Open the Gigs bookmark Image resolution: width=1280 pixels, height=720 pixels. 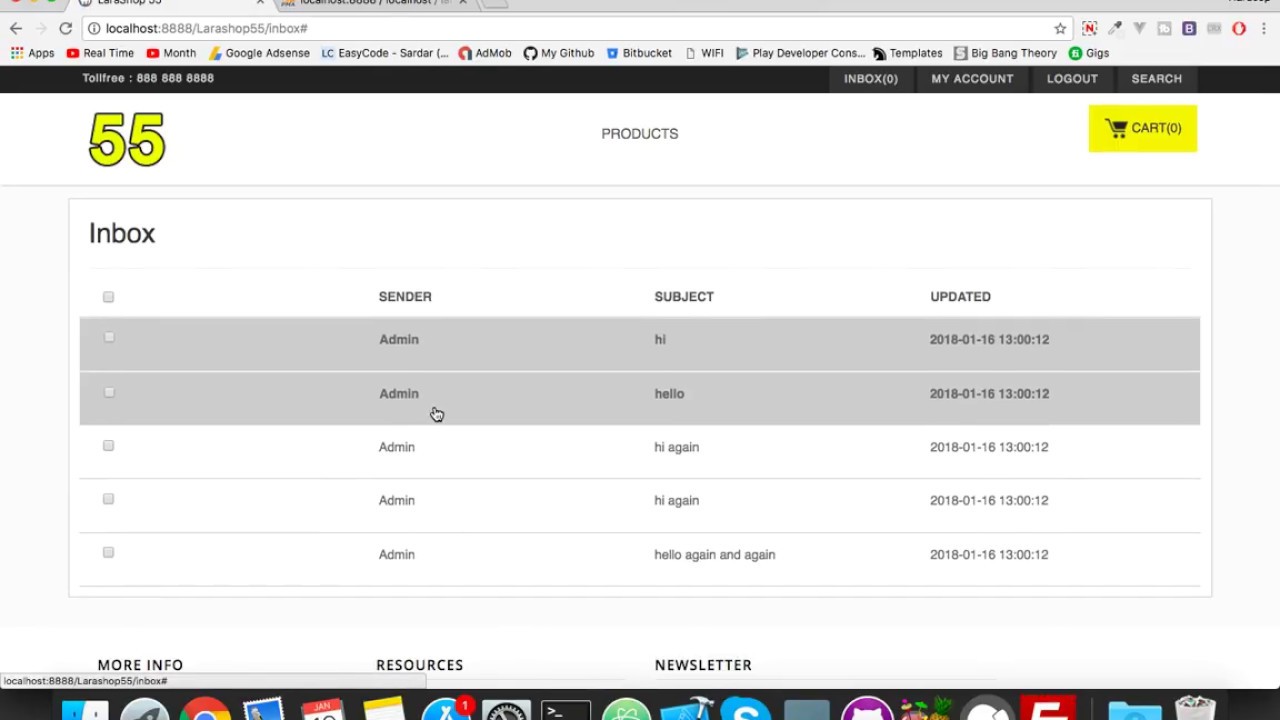pos(1089,53)
